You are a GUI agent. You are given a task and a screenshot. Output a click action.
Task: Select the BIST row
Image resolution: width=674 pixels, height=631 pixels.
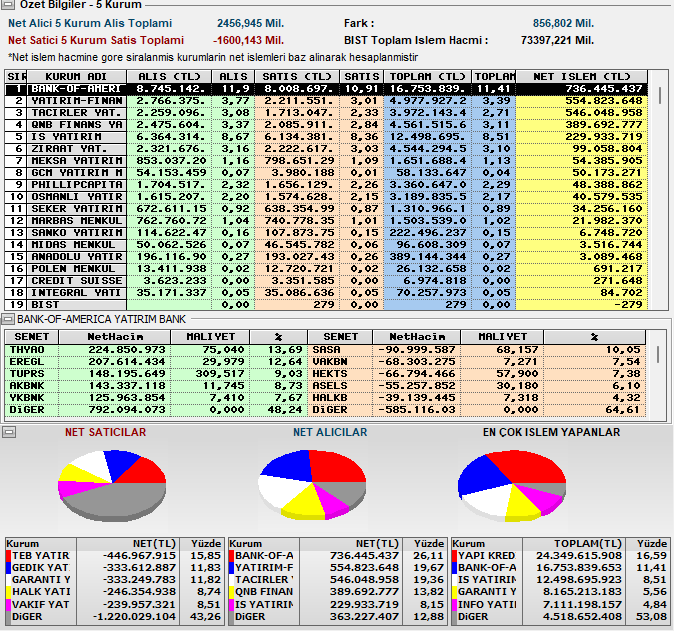(x=326, y=305)
